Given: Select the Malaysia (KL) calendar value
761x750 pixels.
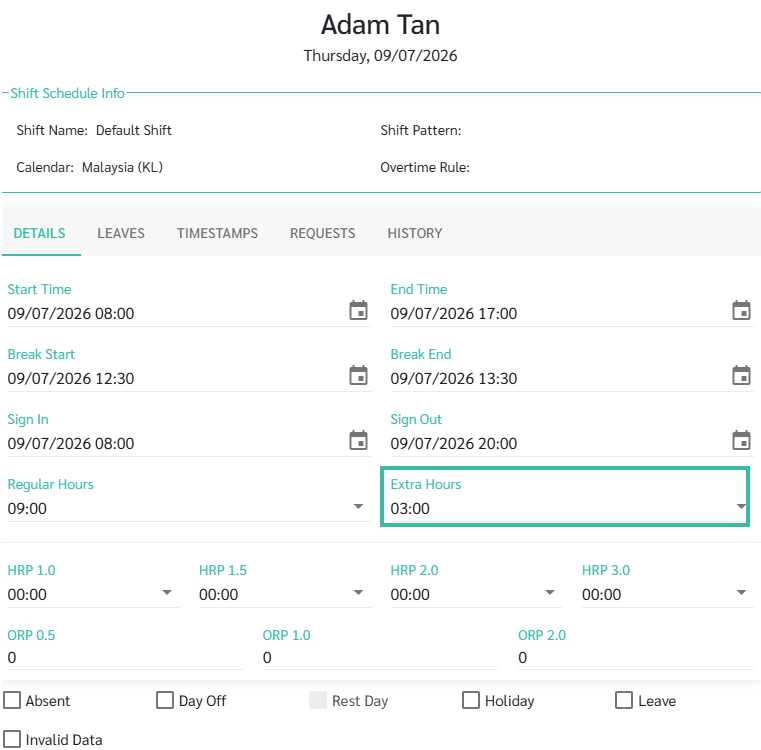Looking at the screenshot, I should [122, 167].
